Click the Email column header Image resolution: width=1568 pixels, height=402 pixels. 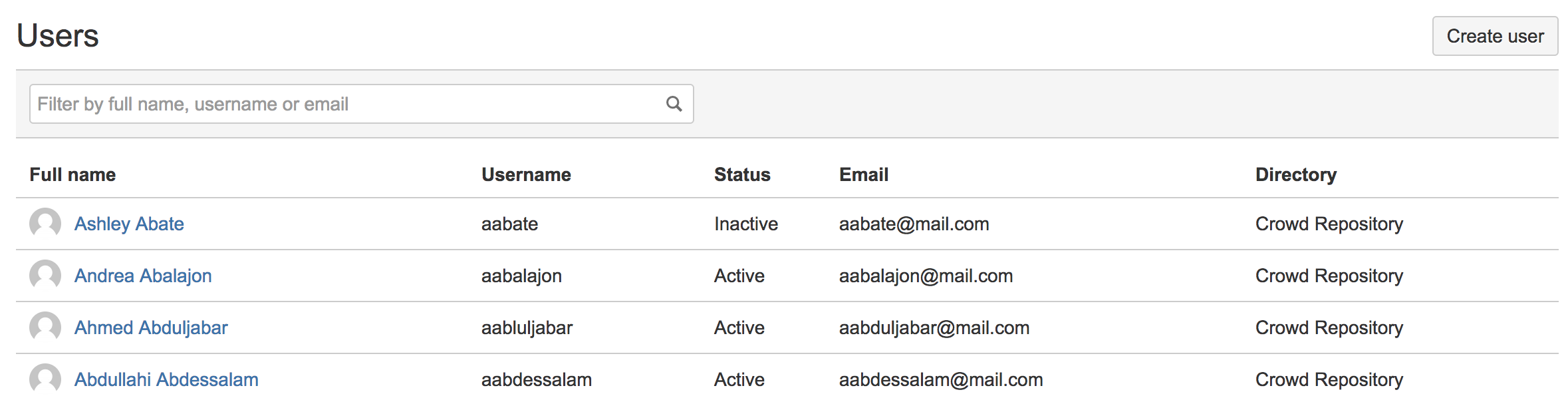coord(864,174)
